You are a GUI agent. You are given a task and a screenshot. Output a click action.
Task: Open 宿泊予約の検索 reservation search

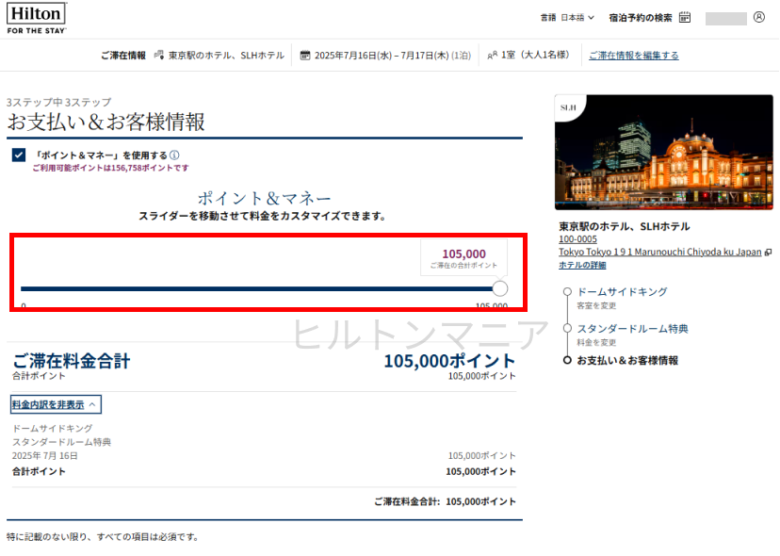point(640,17)
